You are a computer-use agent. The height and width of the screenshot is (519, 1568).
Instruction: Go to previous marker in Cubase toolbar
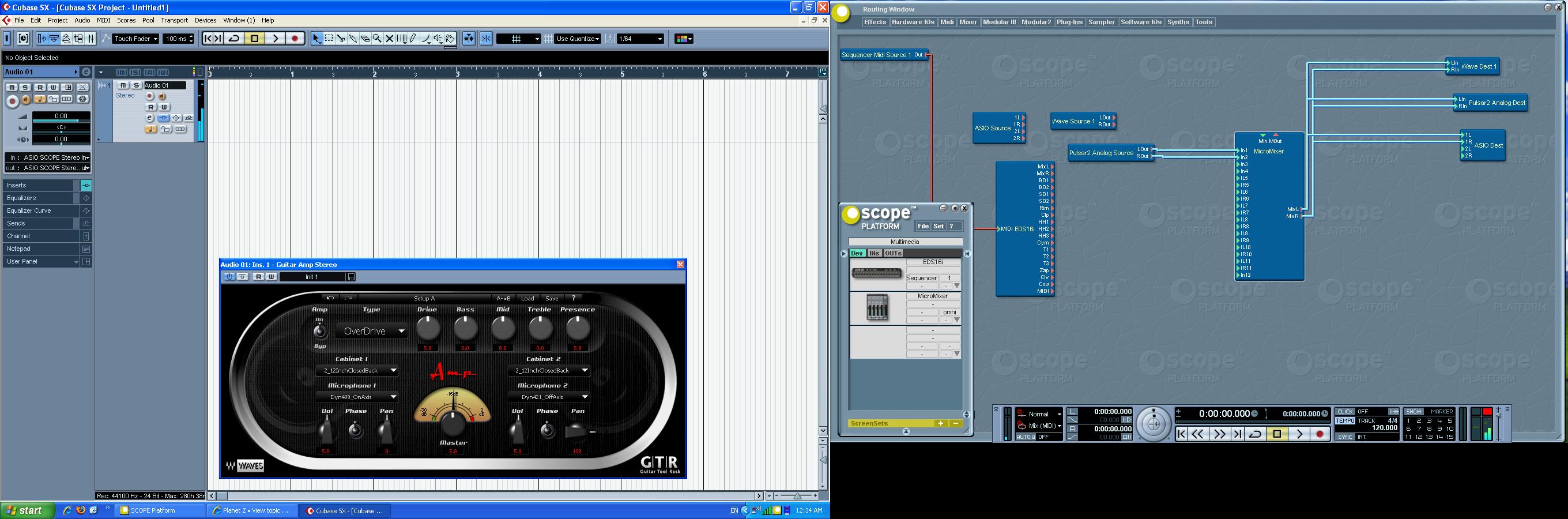point(208,39)
